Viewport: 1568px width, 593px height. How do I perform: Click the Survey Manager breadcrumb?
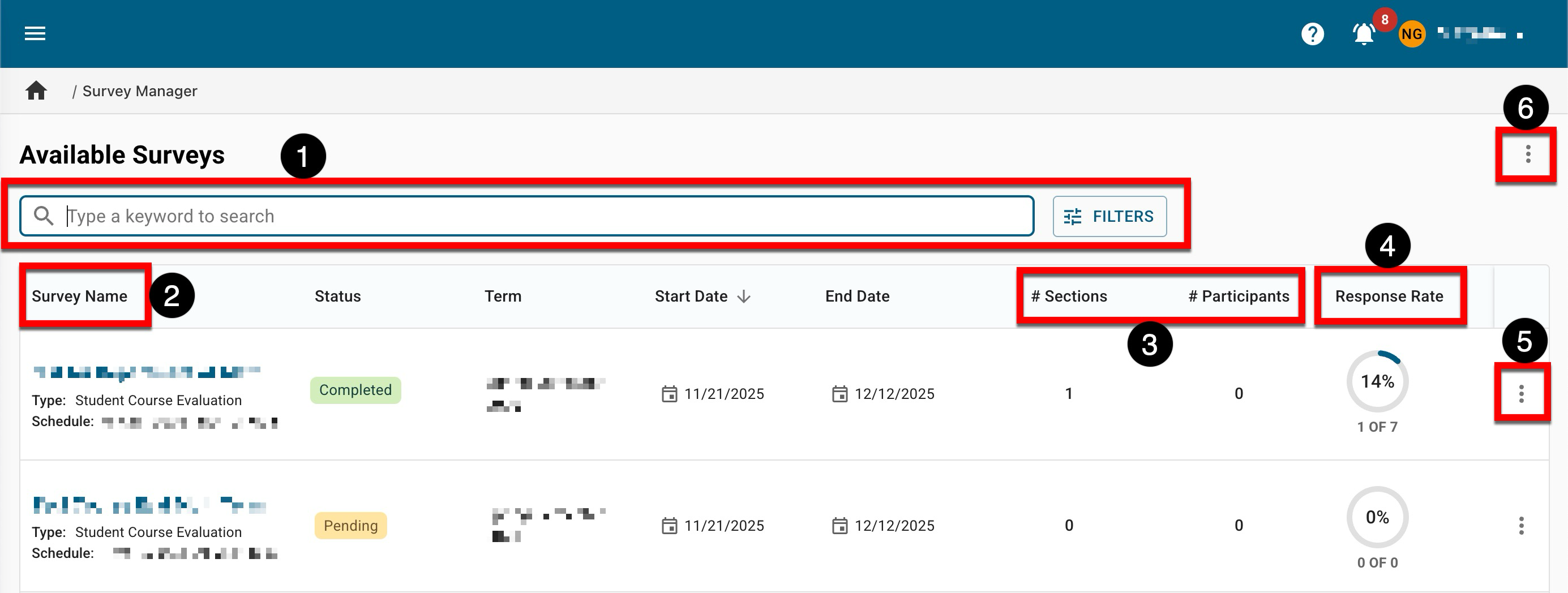pos(139,91)
